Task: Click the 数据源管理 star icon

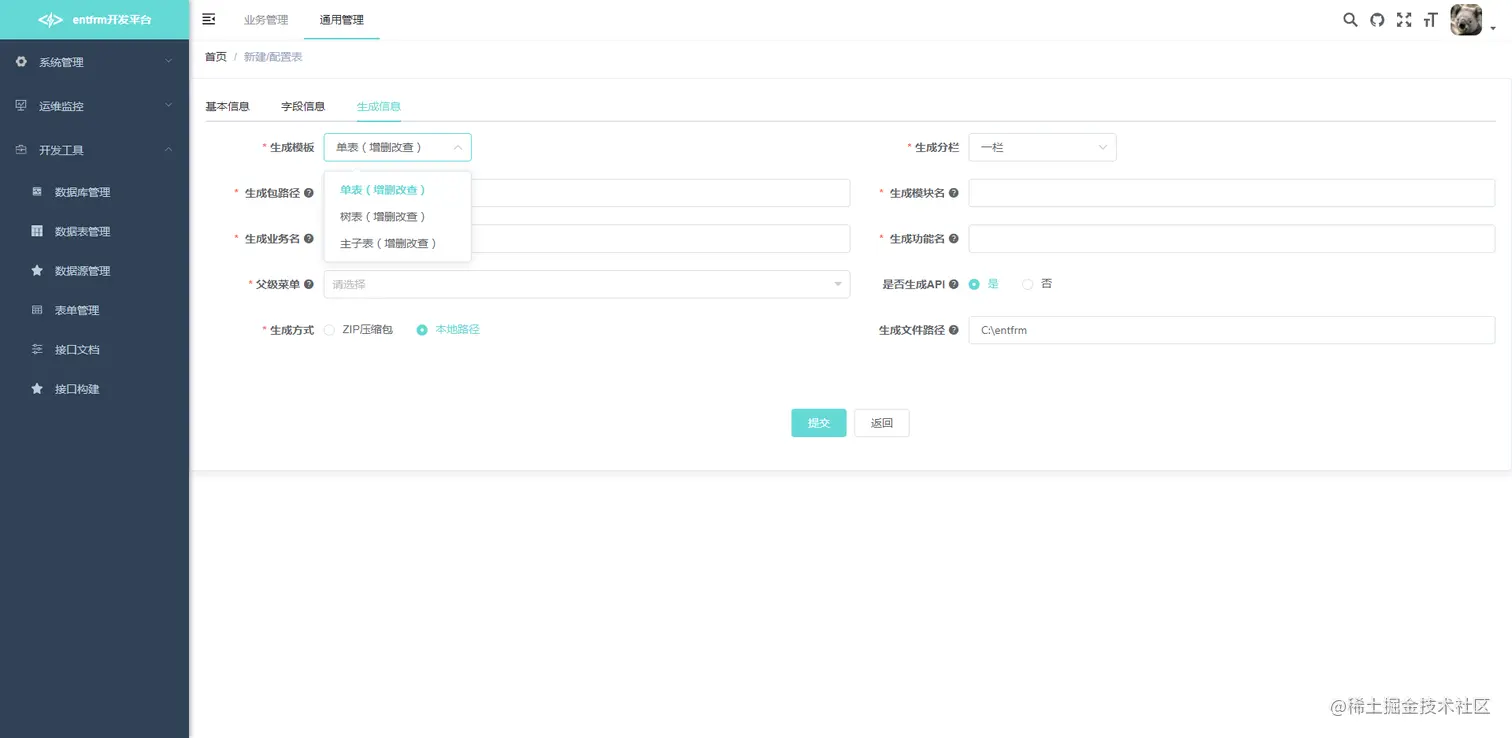Action: coord(37,270)
